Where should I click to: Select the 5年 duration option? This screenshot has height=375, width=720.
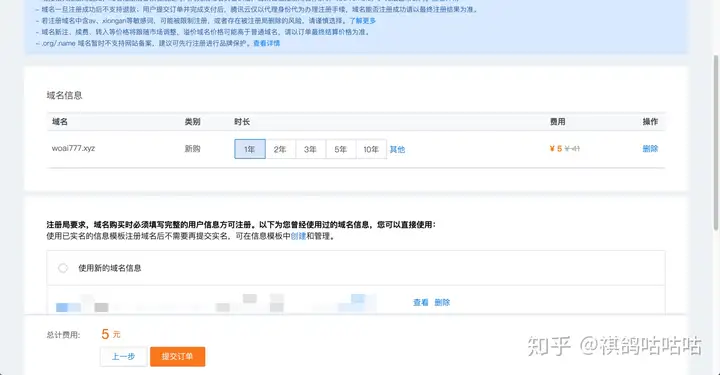point(341,149)
